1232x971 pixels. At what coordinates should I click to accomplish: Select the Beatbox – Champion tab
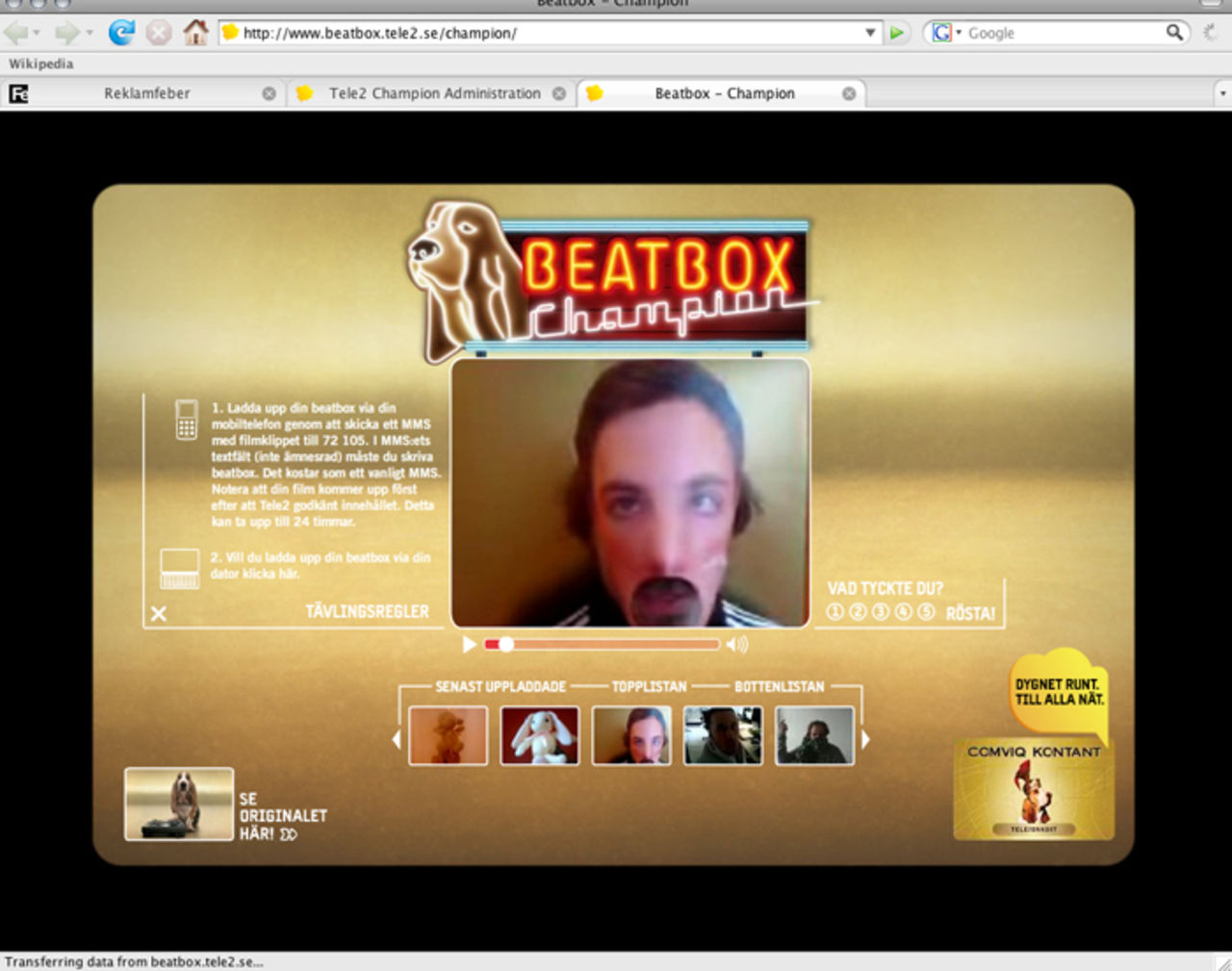(x=725, y=93)
